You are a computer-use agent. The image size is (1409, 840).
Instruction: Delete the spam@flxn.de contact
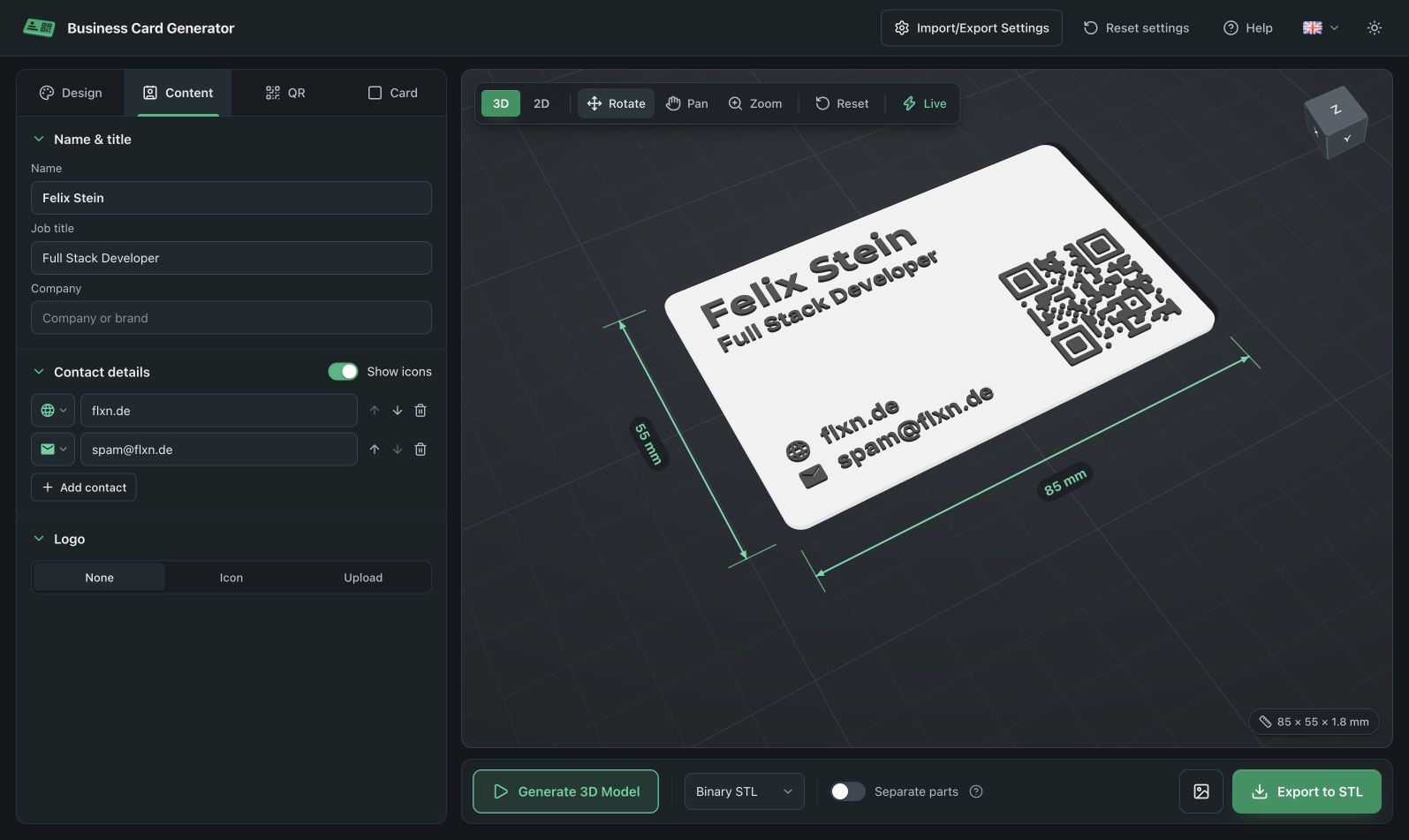point(420,450)
